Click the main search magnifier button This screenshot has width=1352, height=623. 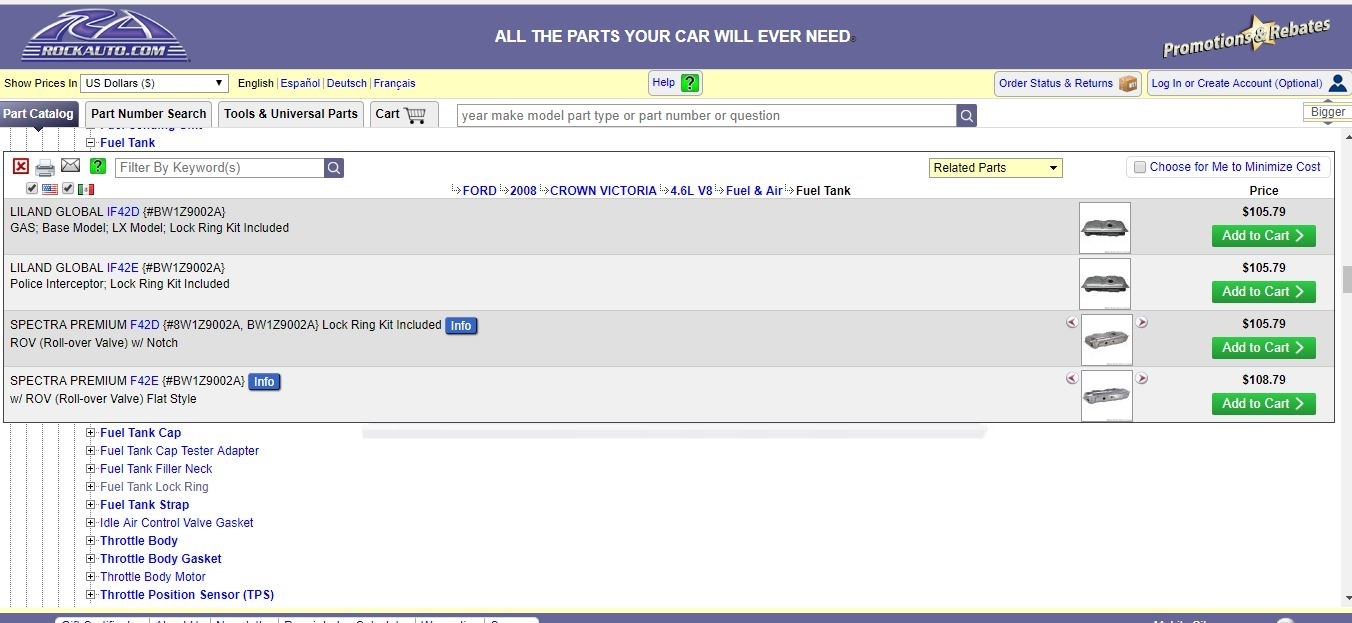pyautogui.click(x=966, y=116)
